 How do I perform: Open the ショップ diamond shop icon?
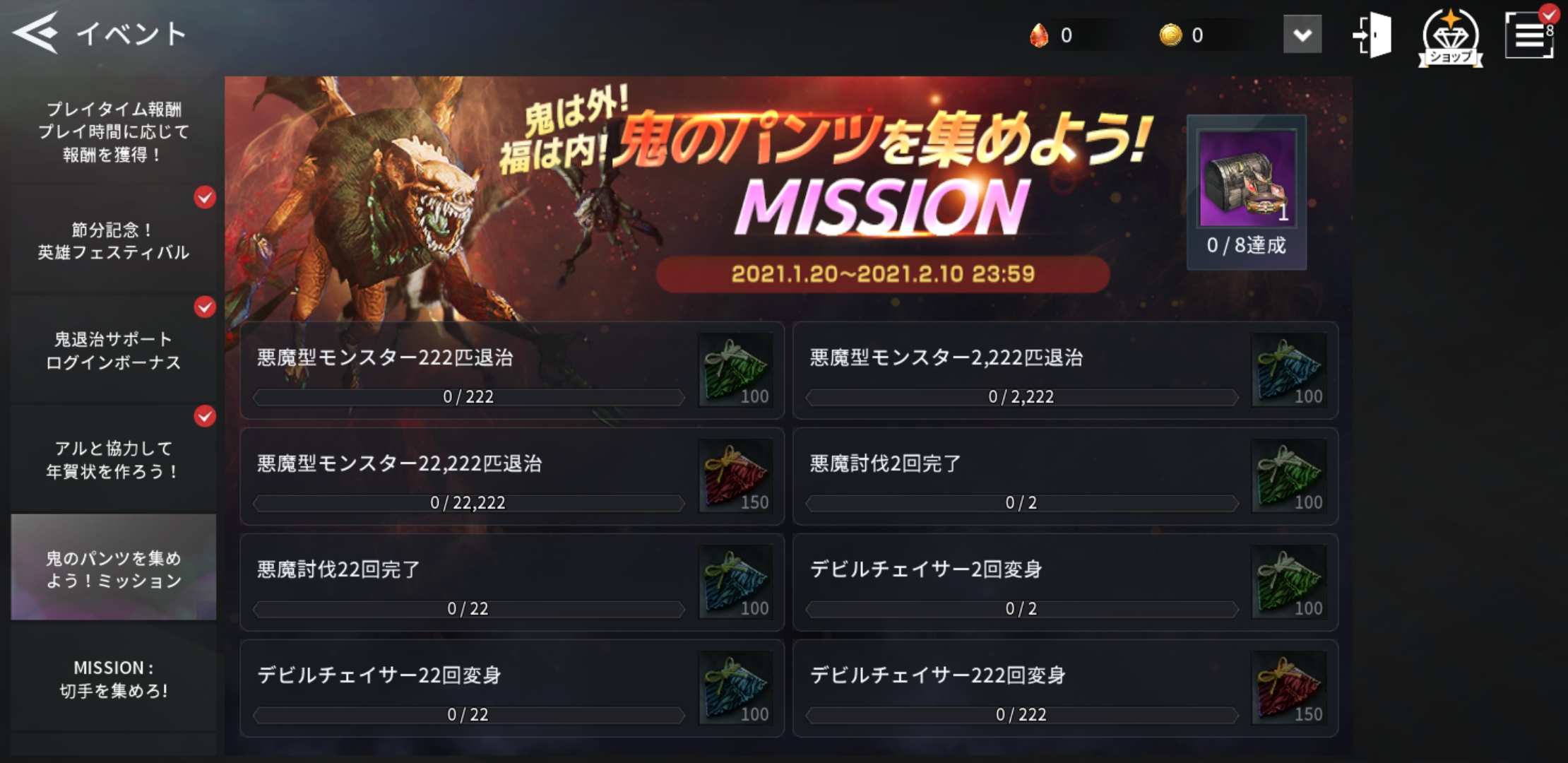(1450, 37)
